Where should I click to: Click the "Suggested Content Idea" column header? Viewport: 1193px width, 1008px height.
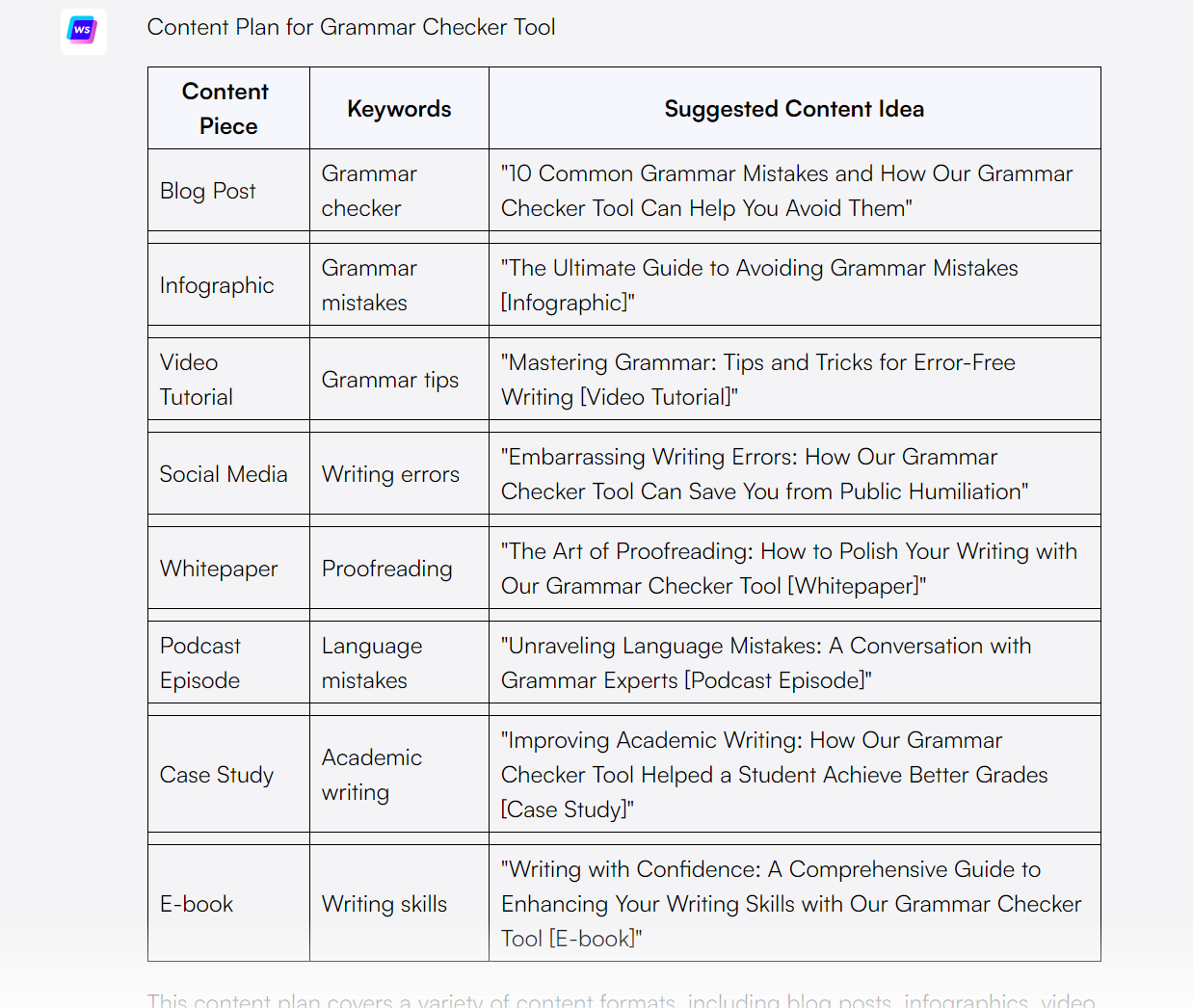coord(793,109)
